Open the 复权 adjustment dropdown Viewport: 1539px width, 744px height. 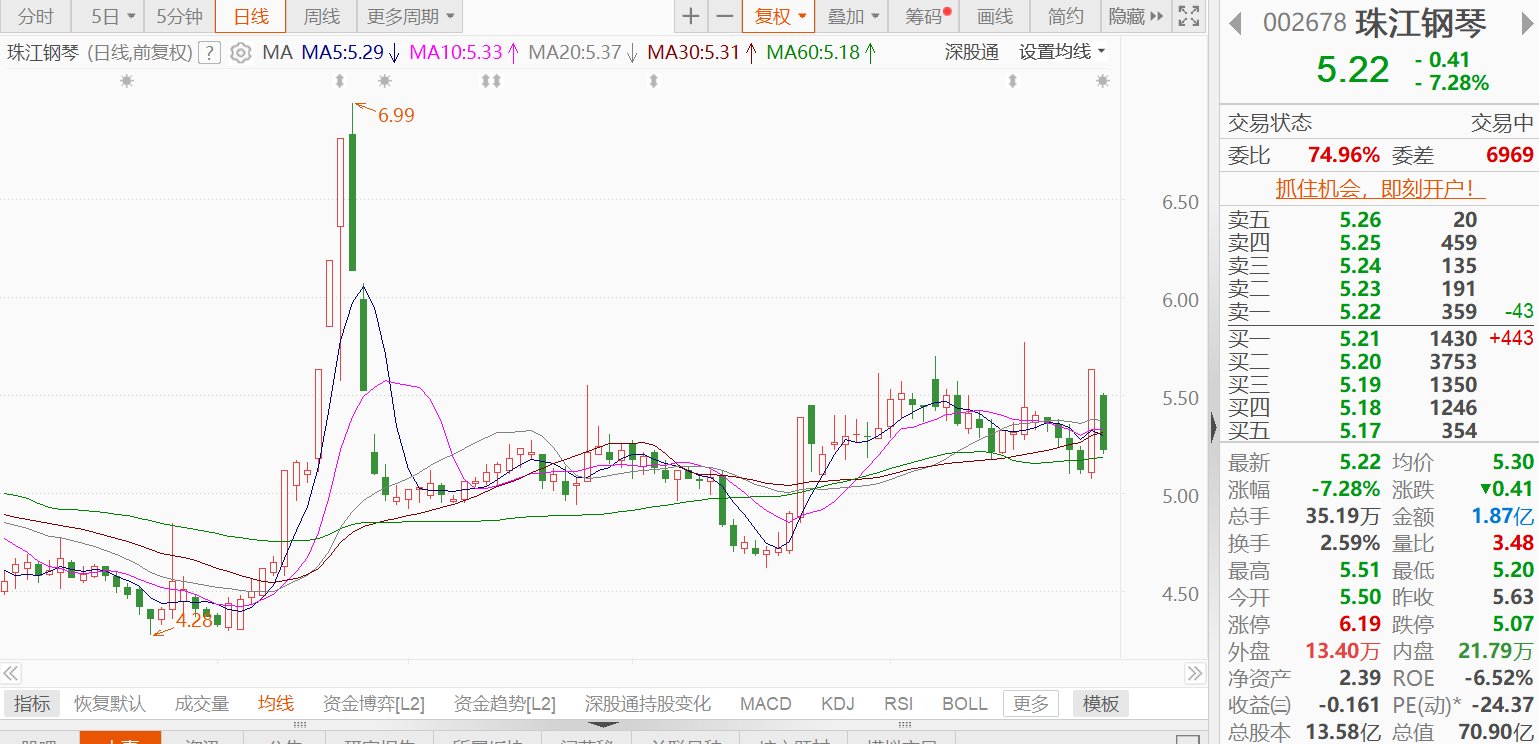pos(778,16)
